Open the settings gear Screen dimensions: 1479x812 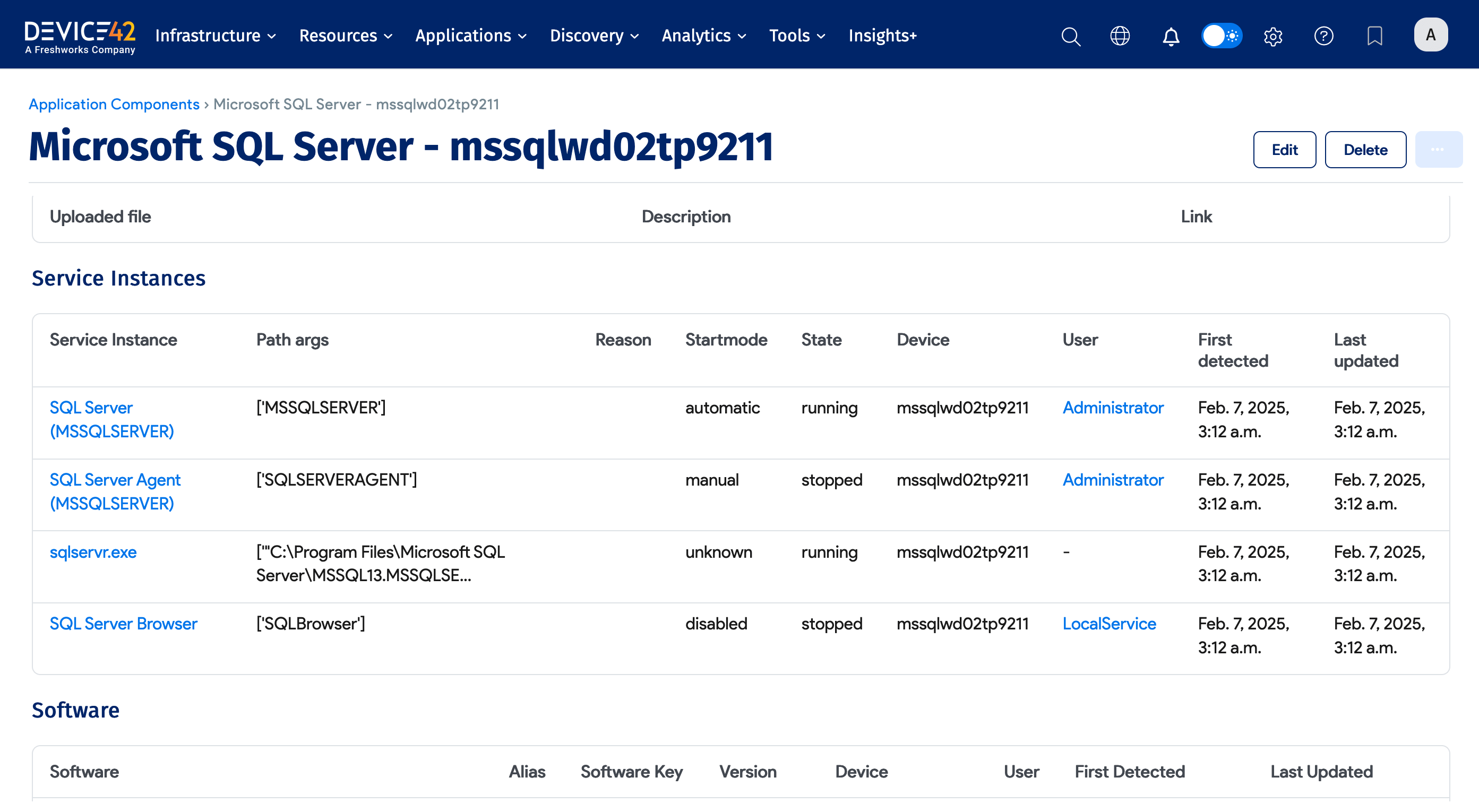[x=1272, y=36]
